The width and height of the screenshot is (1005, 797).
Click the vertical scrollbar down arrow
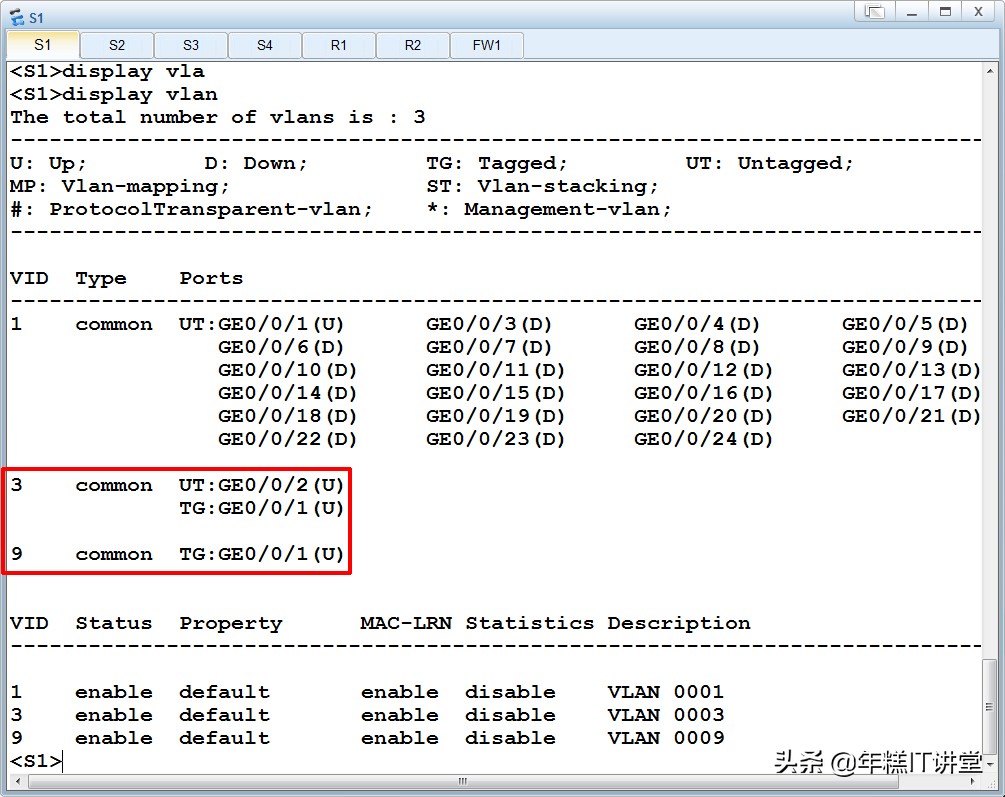[x=991, y=765]
